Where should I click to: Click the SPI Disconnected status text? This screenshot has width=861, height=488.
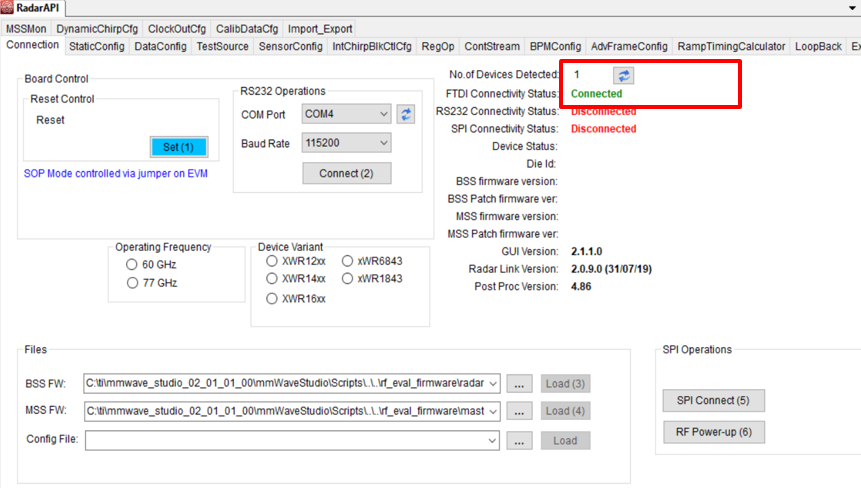coord(603,129)
